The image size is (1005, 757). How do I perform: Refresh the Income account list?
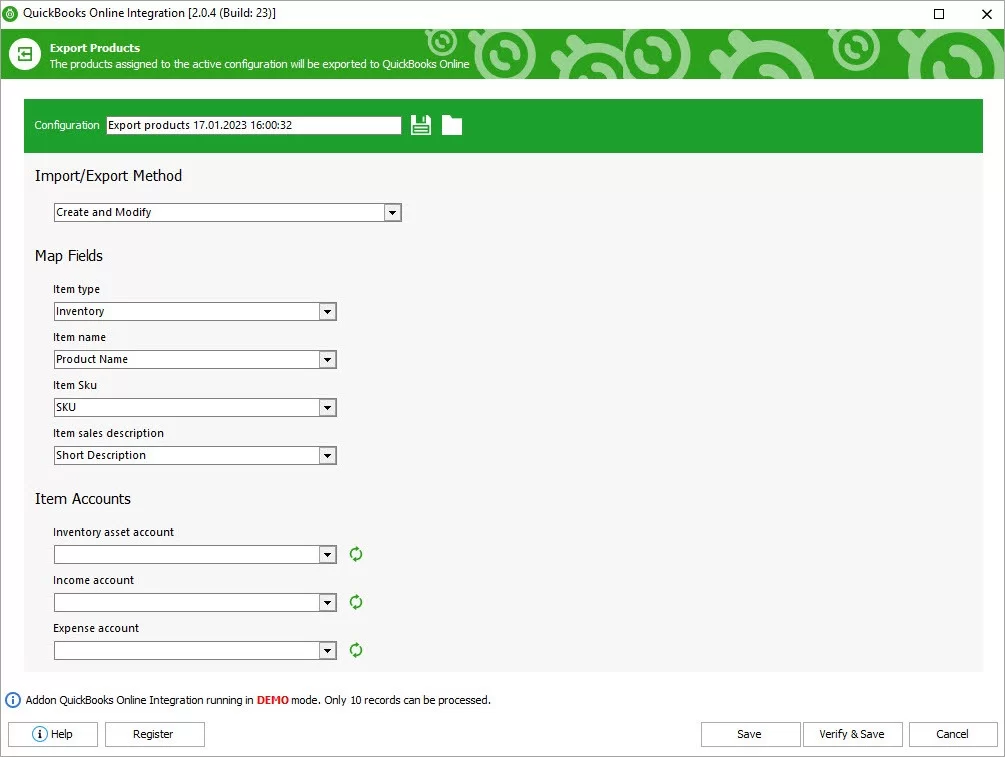[355, 602]
